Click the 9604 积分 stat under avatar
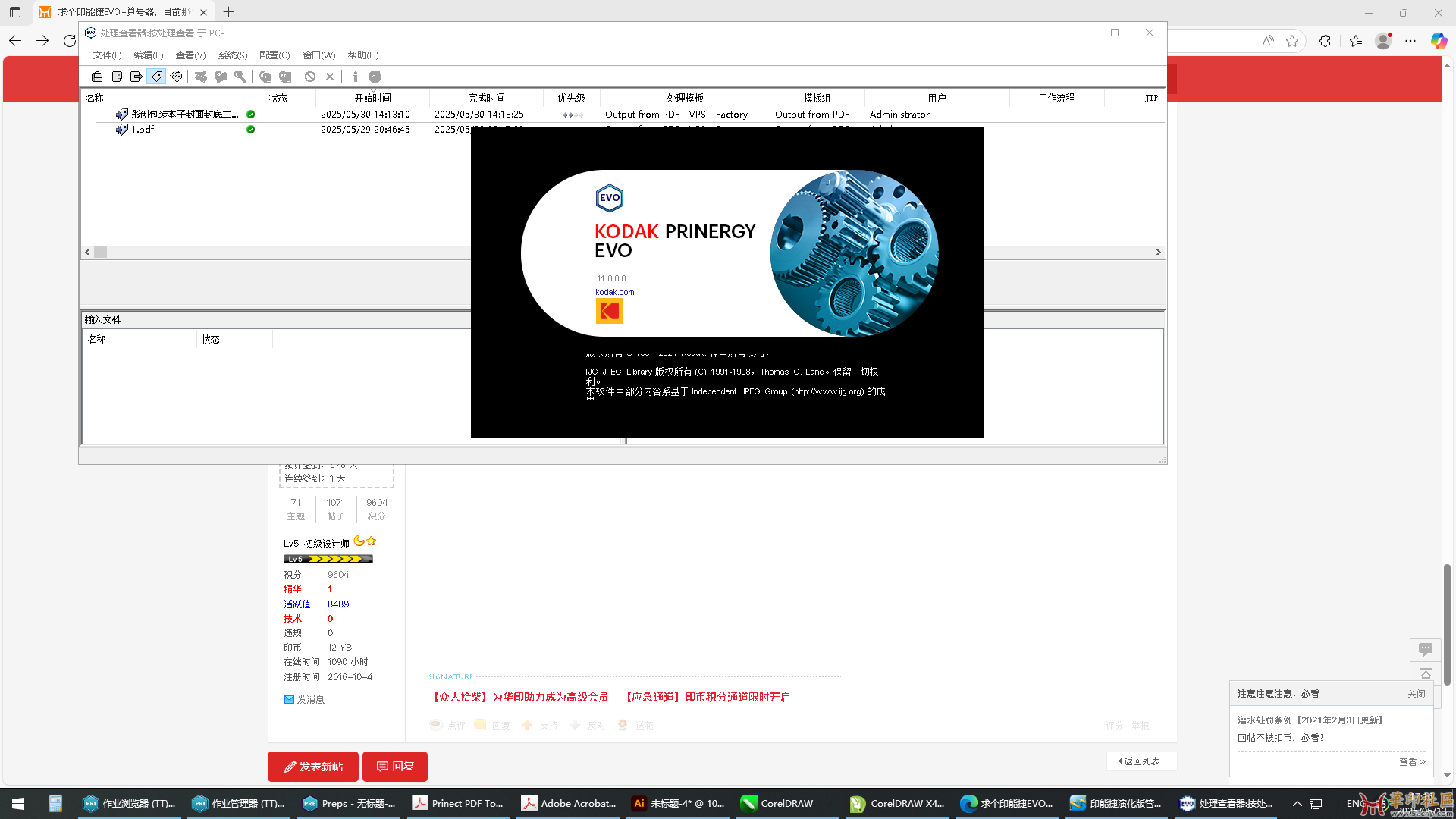The image size is (1456, 819). point(376,509)
